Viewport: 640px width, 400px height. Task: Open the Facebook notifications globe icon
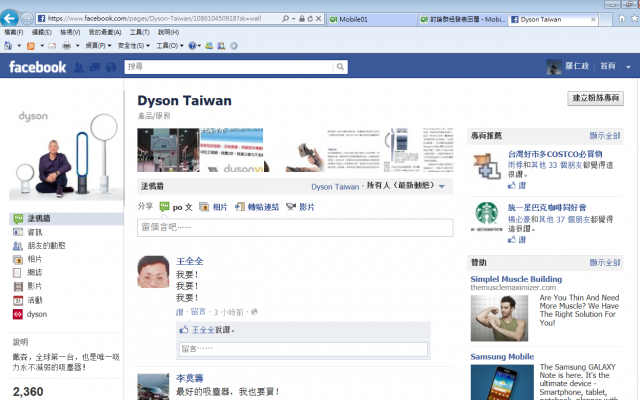point(111,67)
